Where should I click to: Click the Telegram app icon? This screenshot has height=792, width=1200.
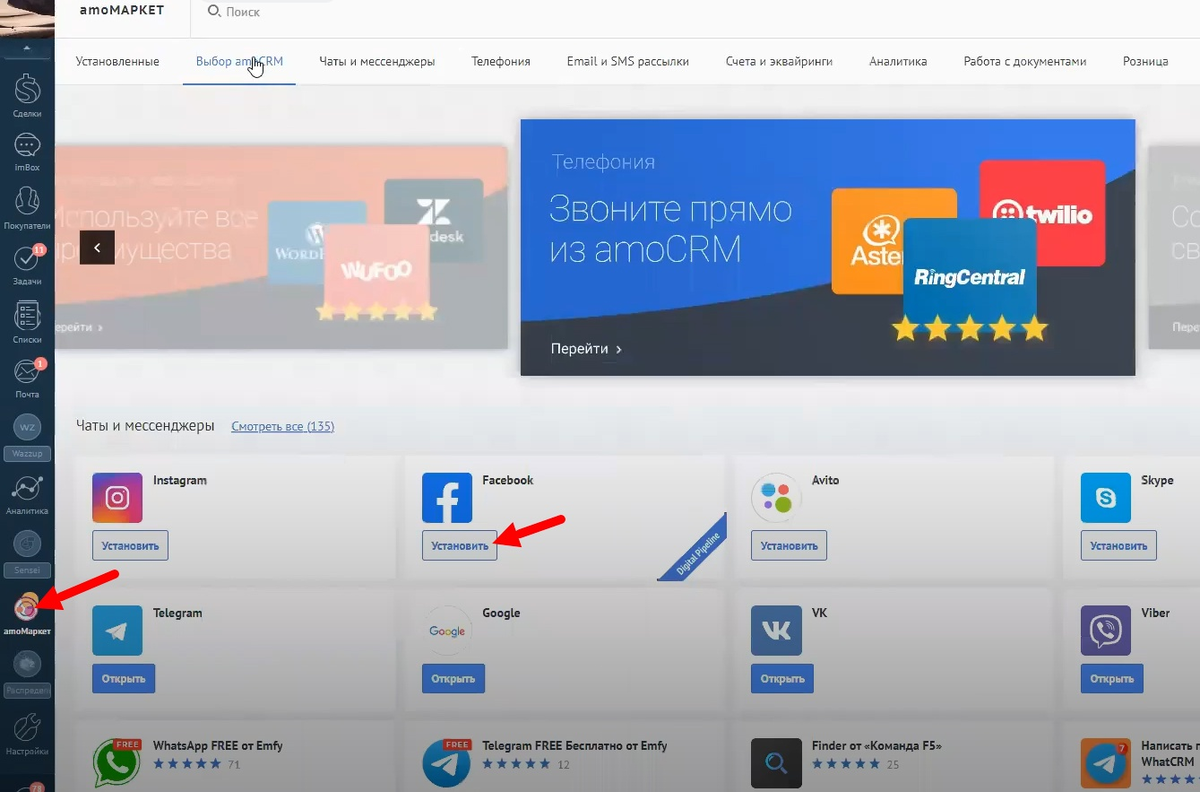tap(117, 630)
